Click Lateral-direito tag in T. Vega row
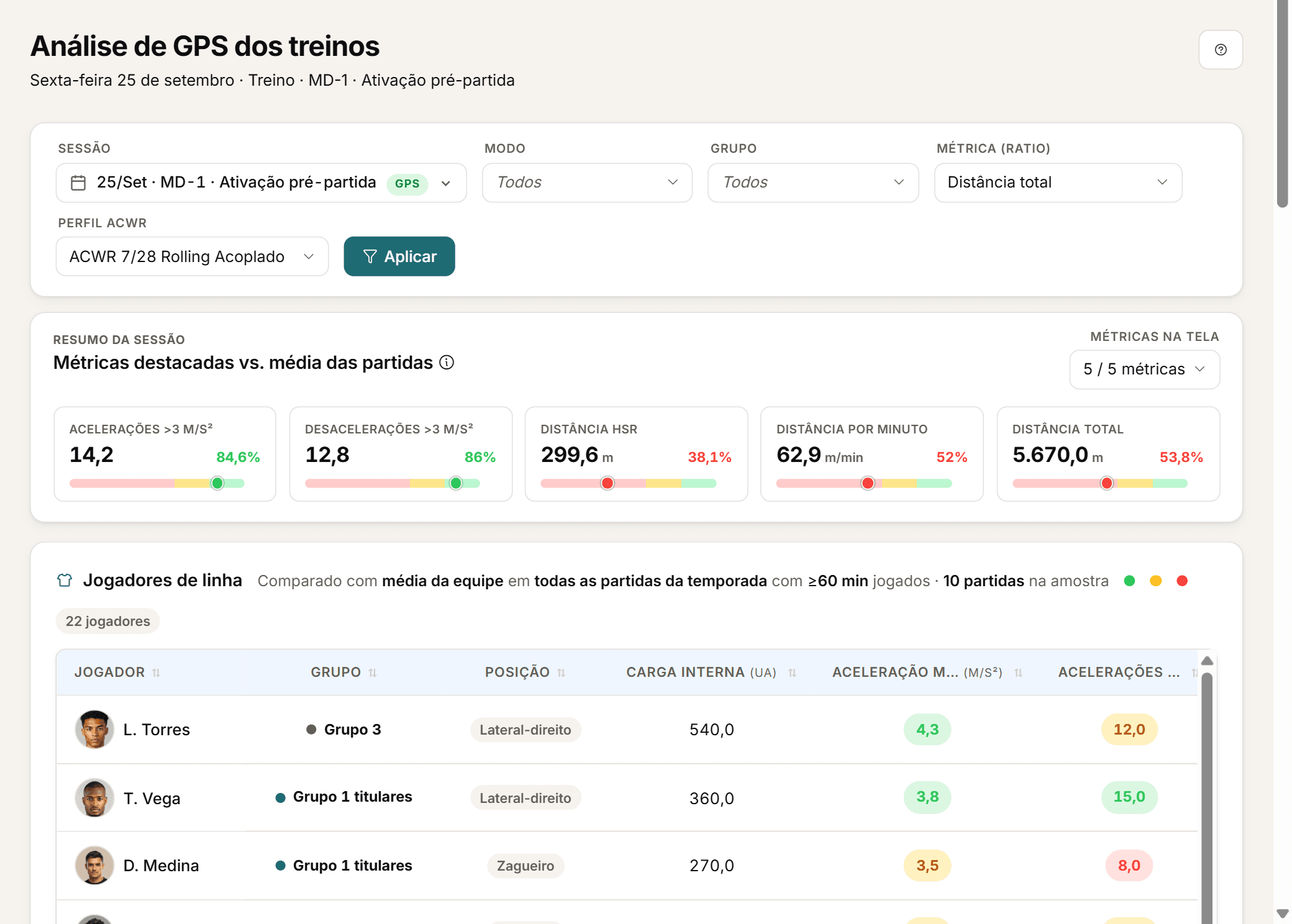1292x924 pixels. tap(525, 798)
